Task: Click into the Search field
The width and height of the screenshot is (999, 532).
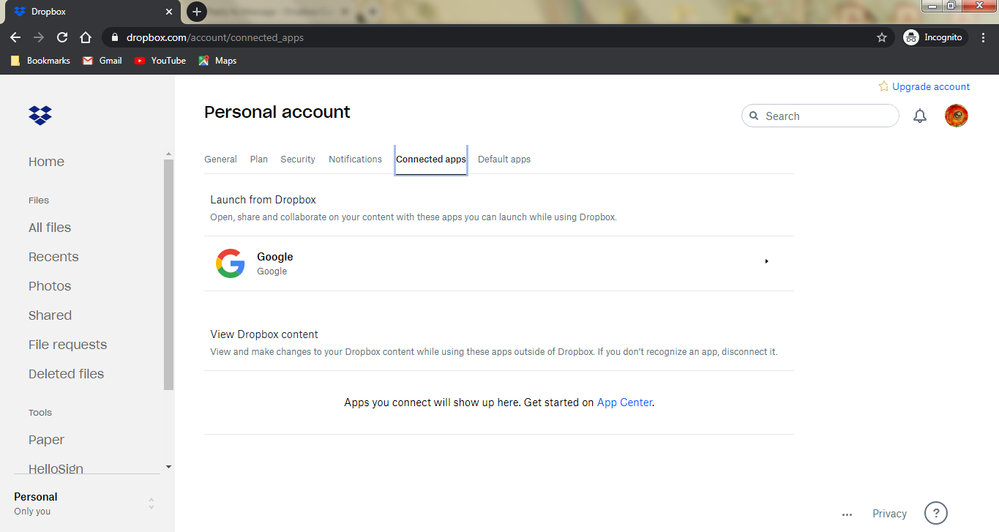Action: [820, 116]
